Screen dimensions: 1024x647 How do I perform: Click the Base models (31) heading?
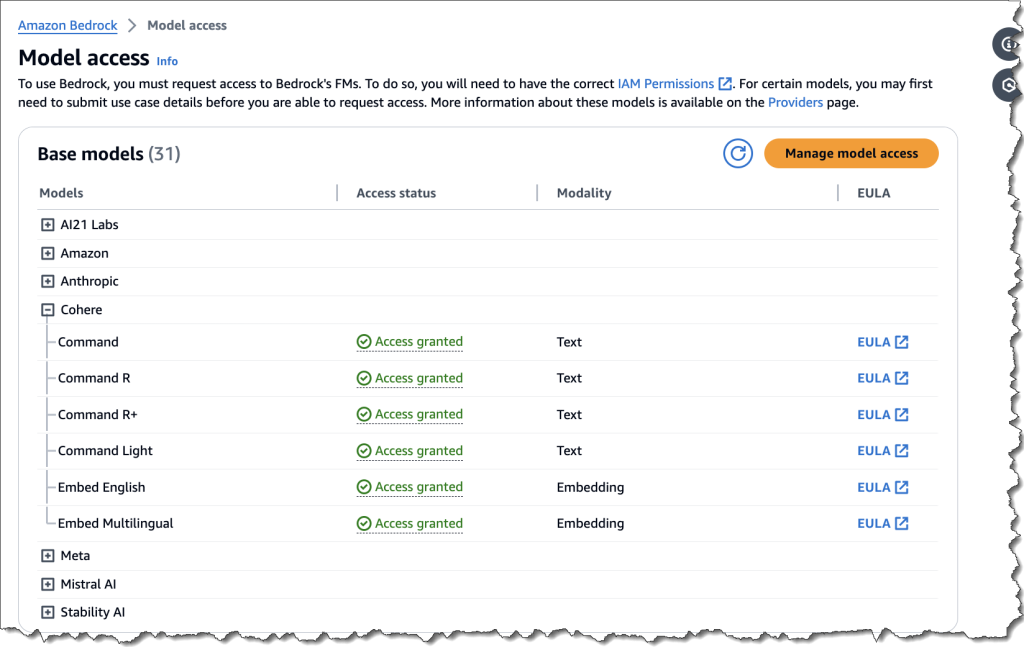coord(109,153)
